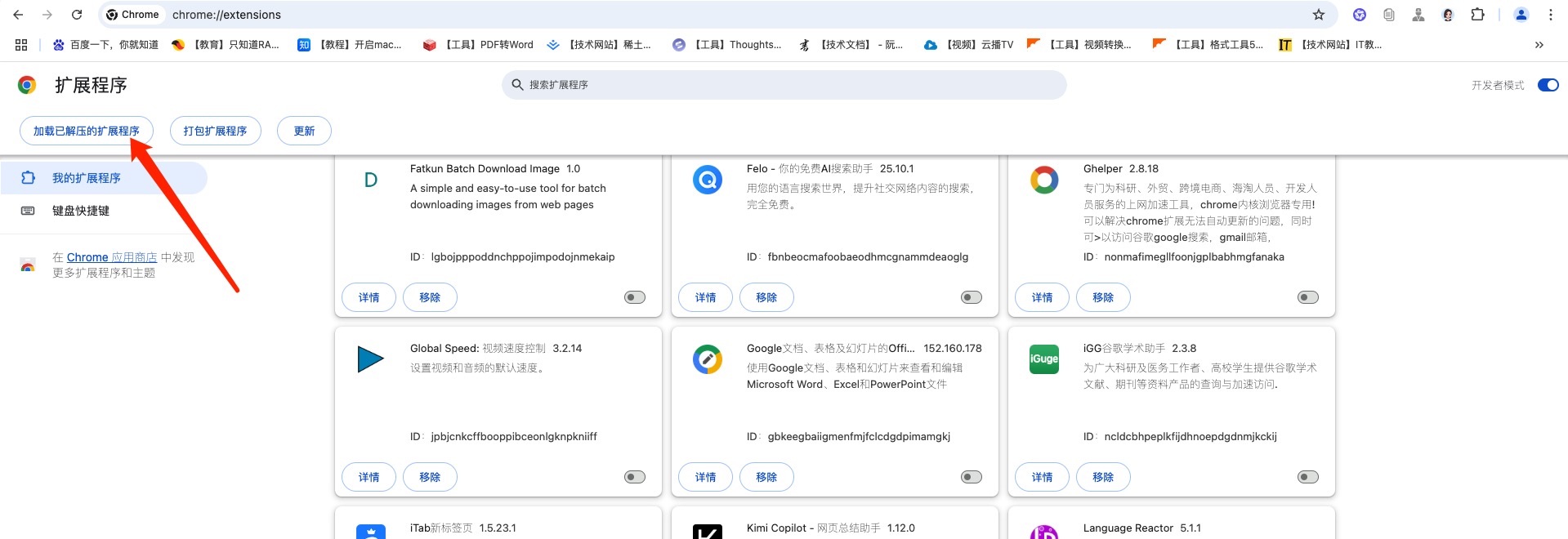Click 打包扩展程序 button

[216, 131]
